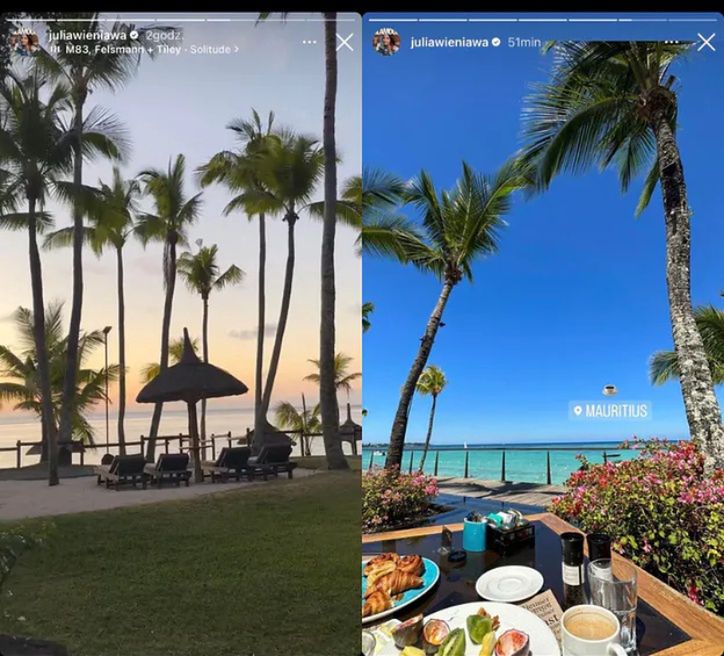This screenshot has width=724, height=656.
Task: Click the first progress segment of the left story
Action: (30, 20)
